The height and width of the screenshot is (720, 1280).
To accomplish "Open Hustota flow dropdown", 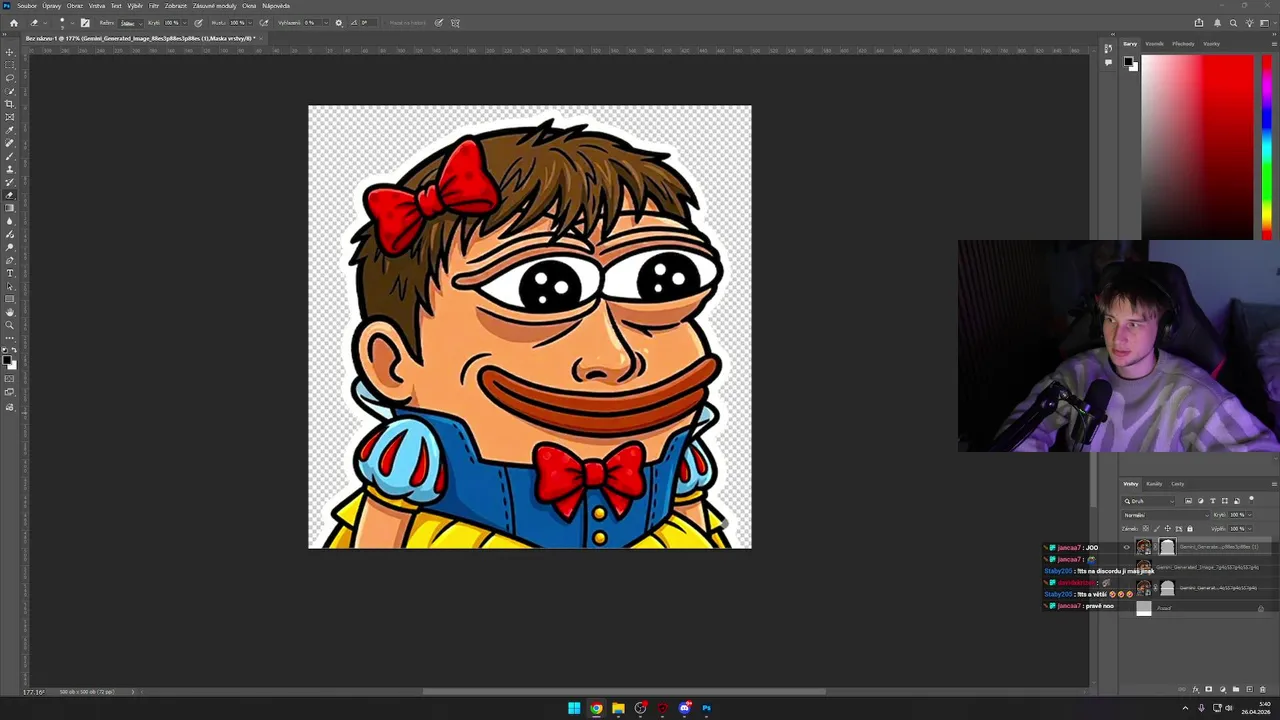I will tap(250, 22).
